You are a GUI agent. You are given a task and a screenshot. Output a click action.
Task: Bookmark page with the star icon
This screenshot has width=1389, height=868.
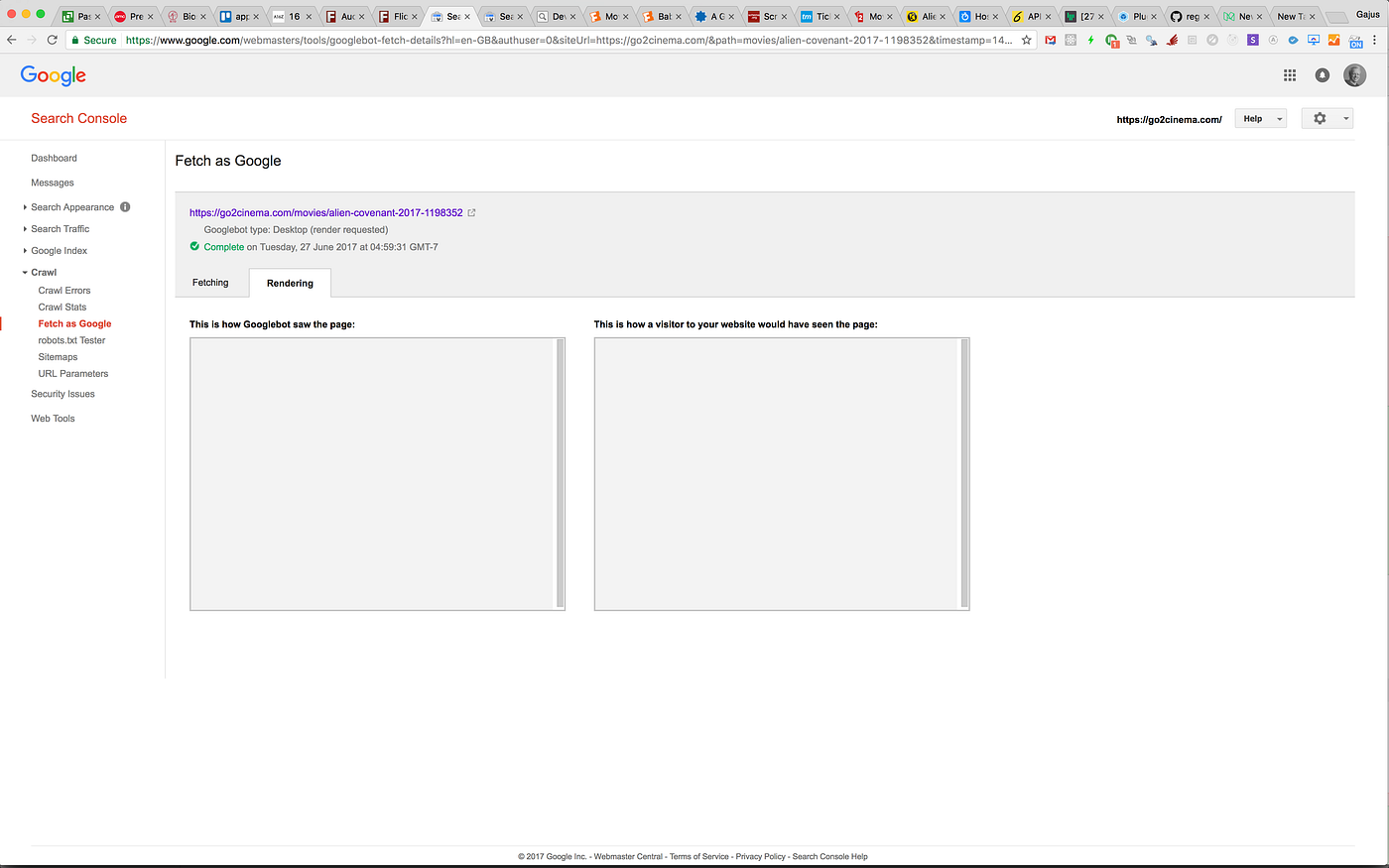tap(1027, 40)
